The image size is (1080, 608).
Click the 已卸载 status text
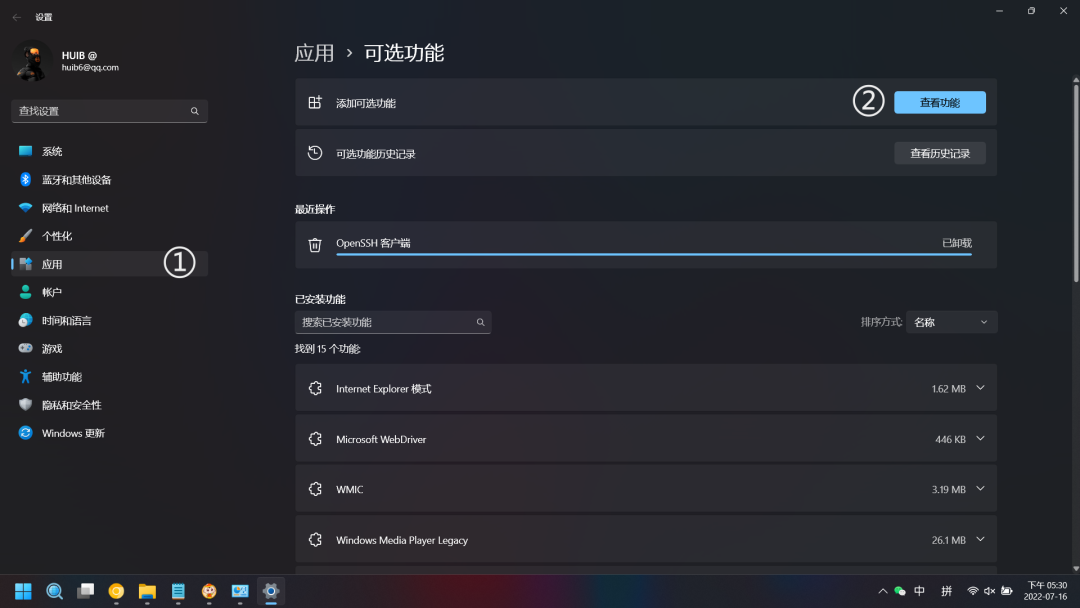pos(957,243)
